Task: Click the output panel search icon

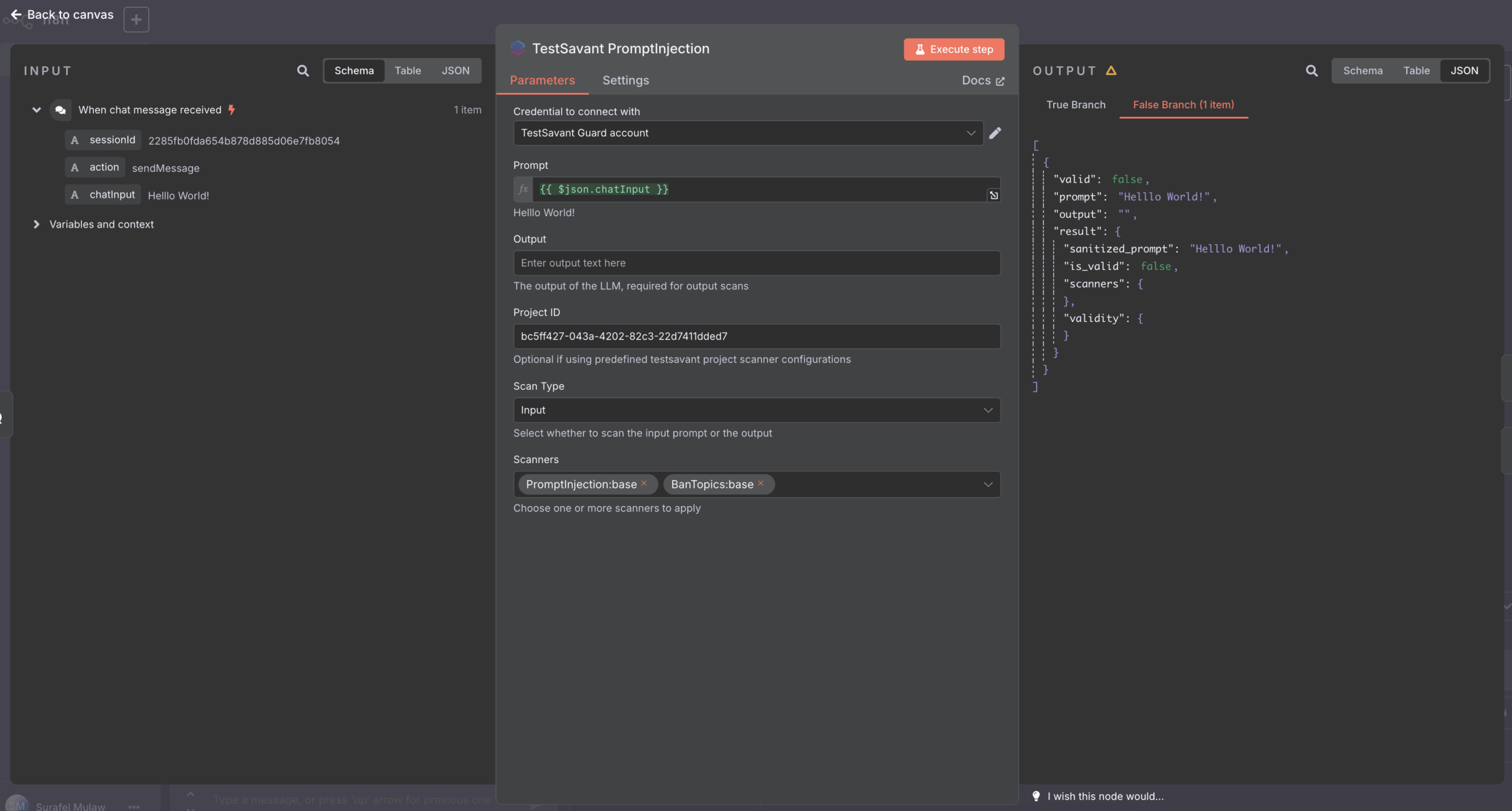Action: [1311, 71]
